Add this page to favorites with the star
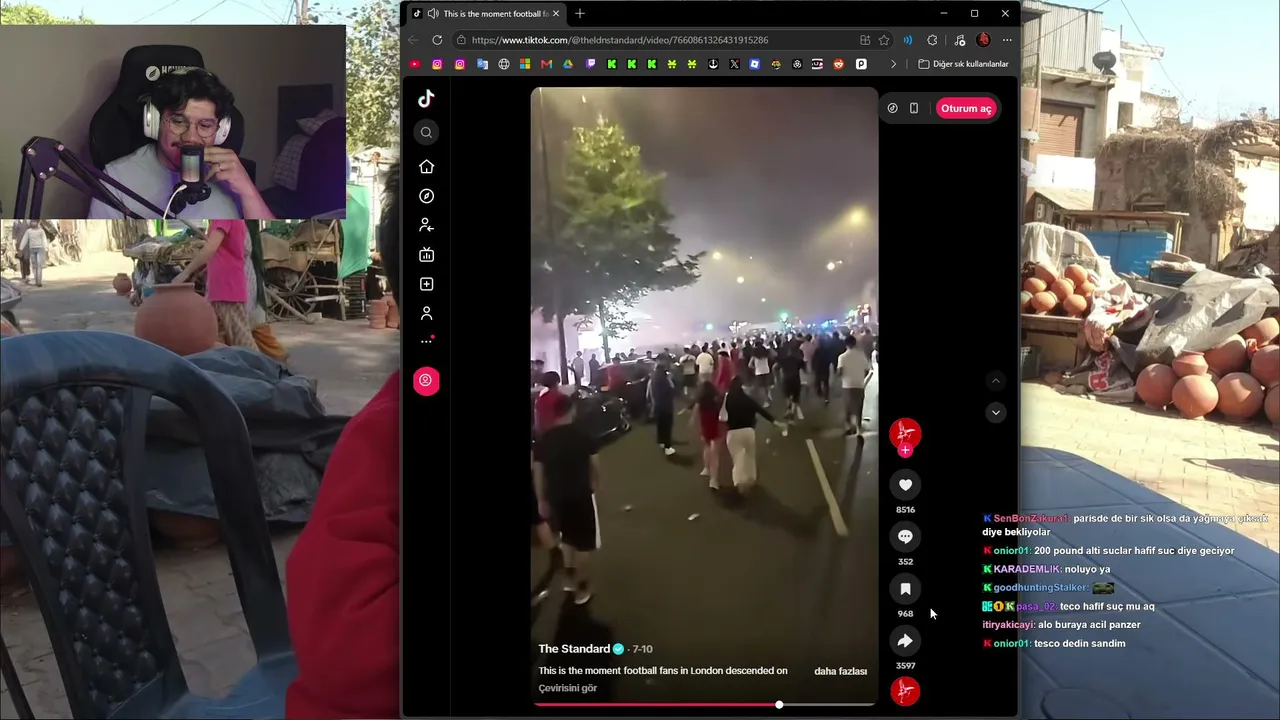Viewport: 1280px width, 720px height. pyautogui.click(x=884, y=40)
